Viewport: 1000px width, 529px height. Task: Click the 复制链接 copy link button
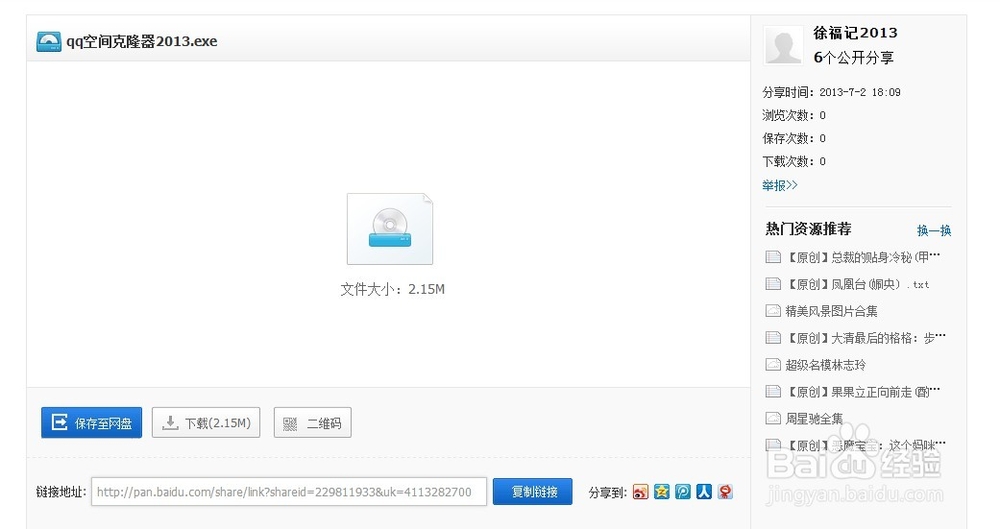533,491
